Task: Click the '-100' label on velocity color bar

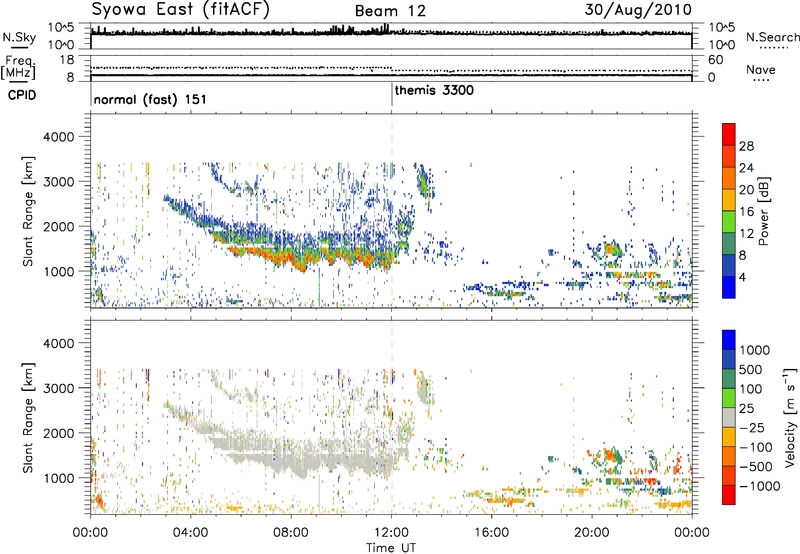Action: click(x=756, y=447)
